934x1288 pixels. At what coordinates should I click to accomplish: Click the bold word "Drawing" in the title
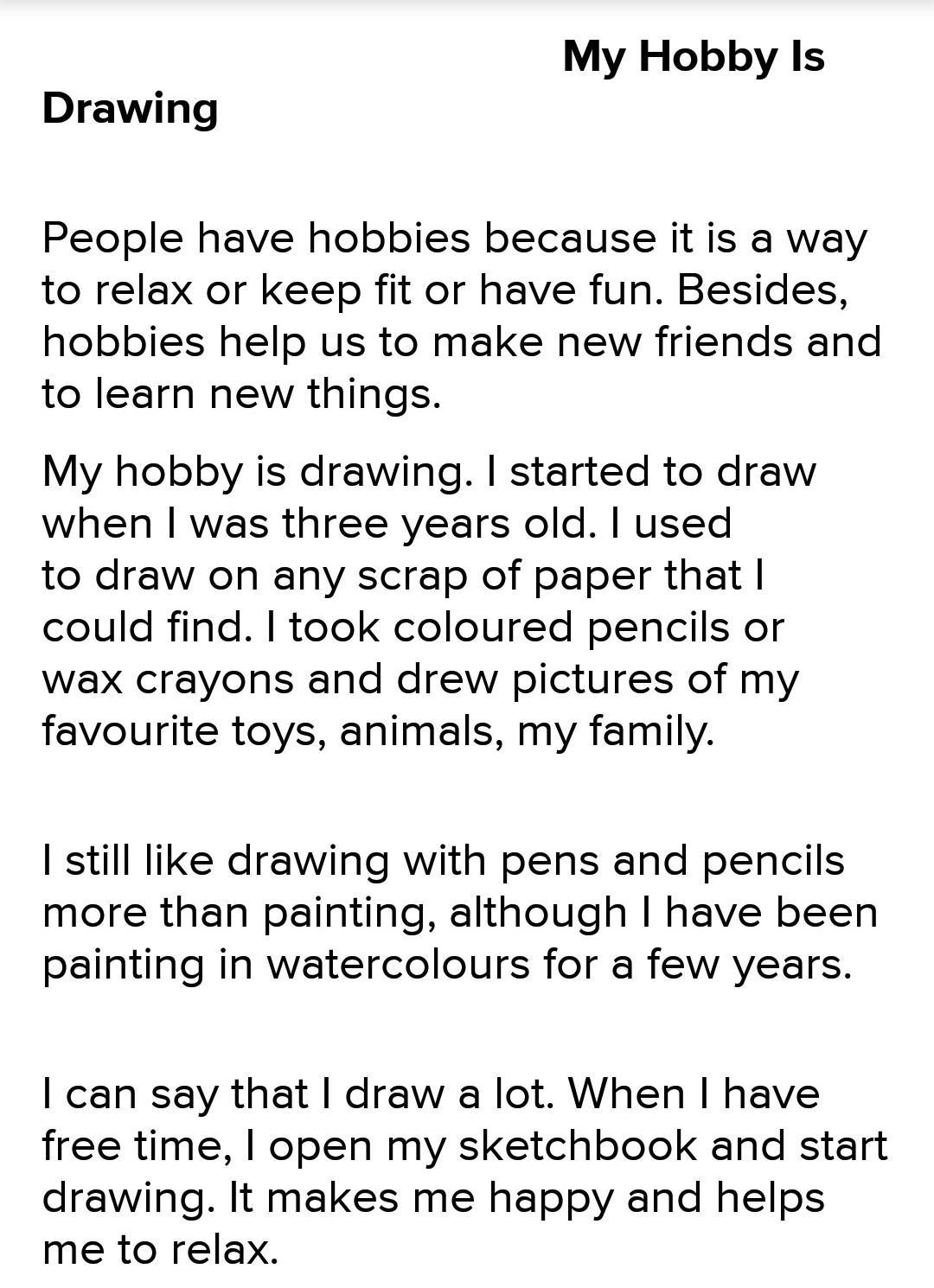(130, 110)
